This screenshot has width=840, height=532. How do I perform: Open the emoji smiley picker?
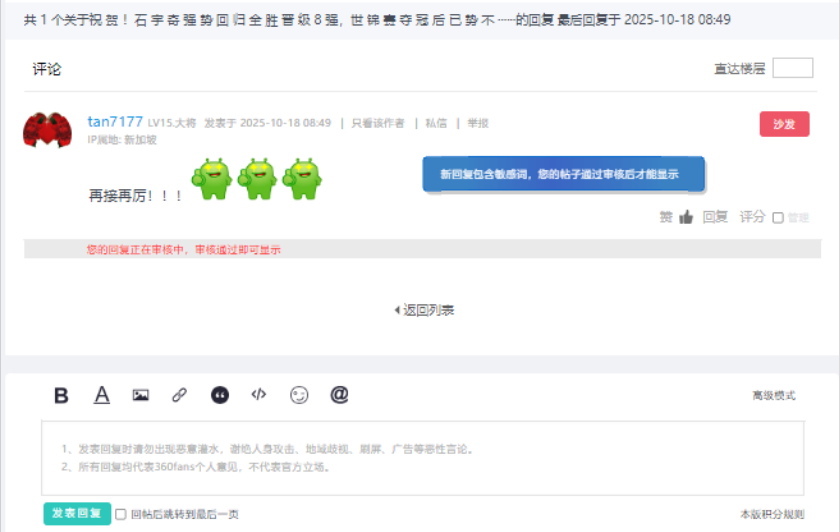click(x=299, y=395)
